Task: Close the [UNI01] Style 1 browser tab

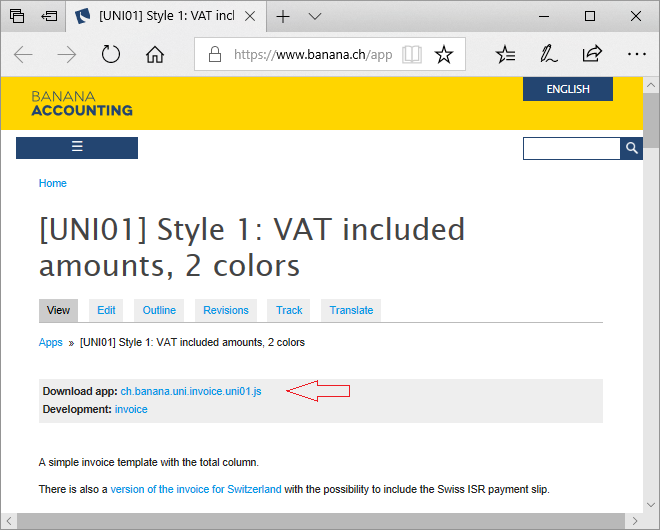Action: [250, 16]
